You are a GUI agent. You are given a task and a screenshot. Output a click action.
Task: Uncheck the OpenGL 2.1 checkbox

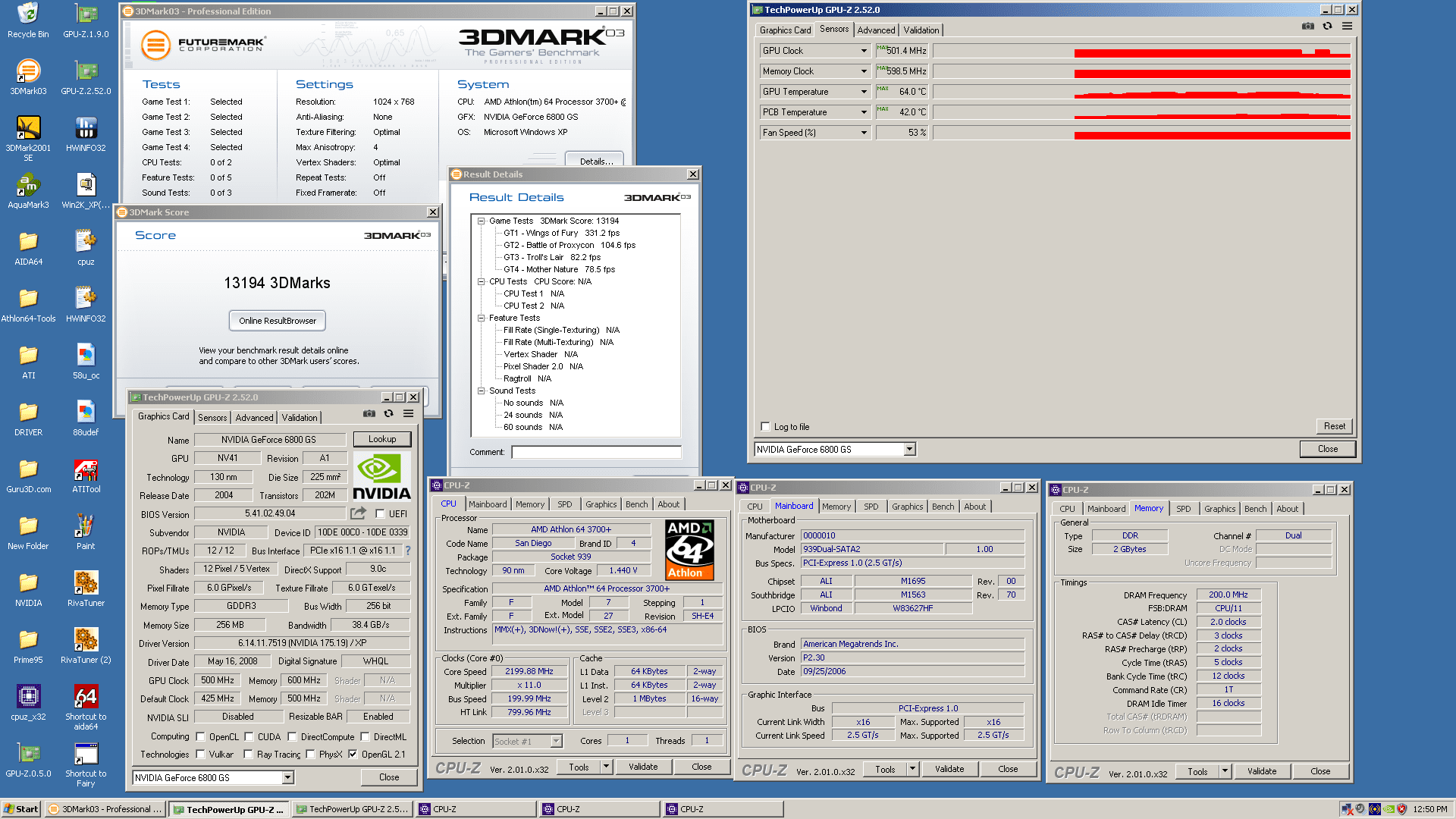[353, 755]
